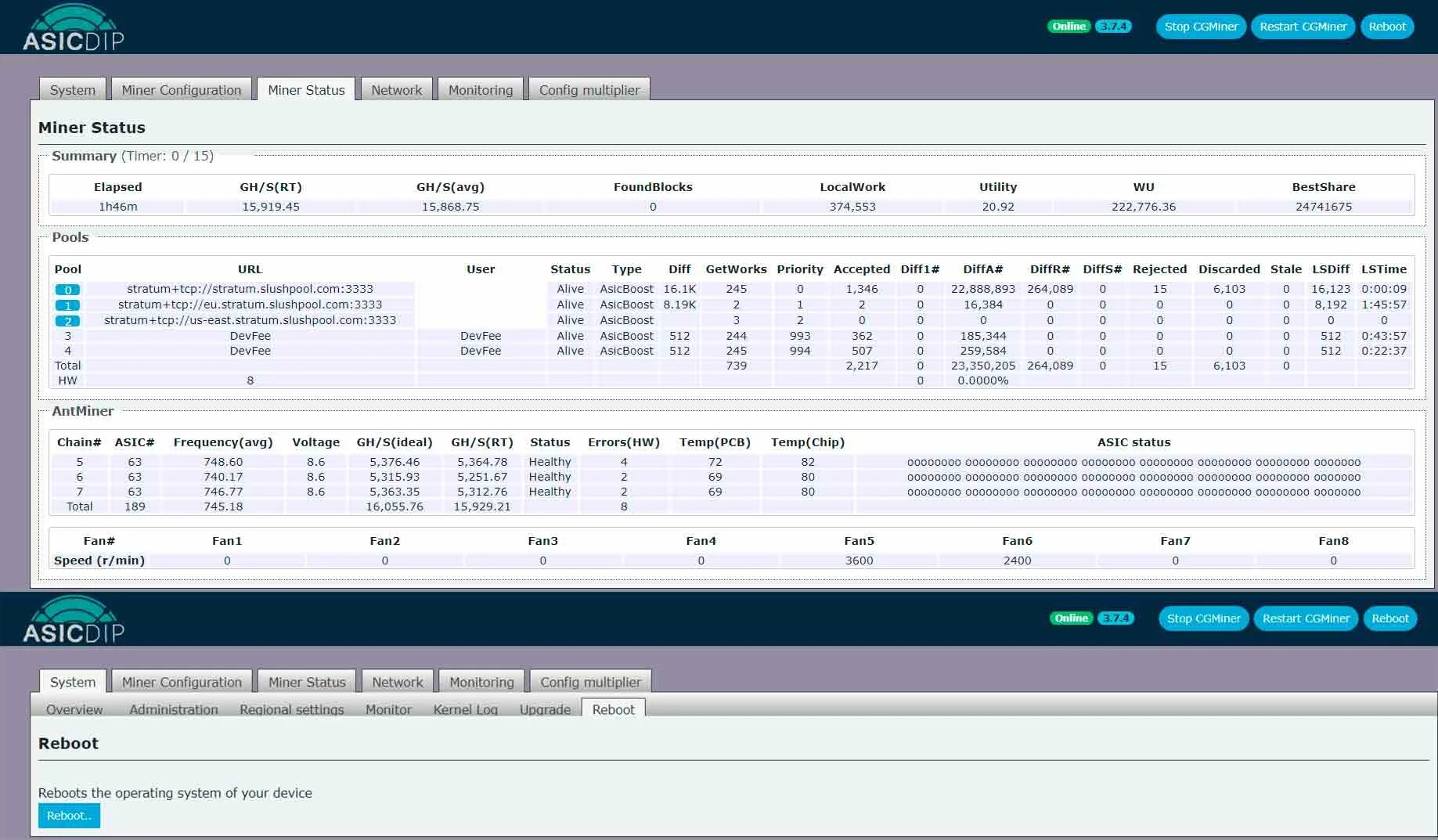Click Reboot in the lower header bar
Image resolution: width=1438 pixels, height=840 pixels.
click(1389, 618)
